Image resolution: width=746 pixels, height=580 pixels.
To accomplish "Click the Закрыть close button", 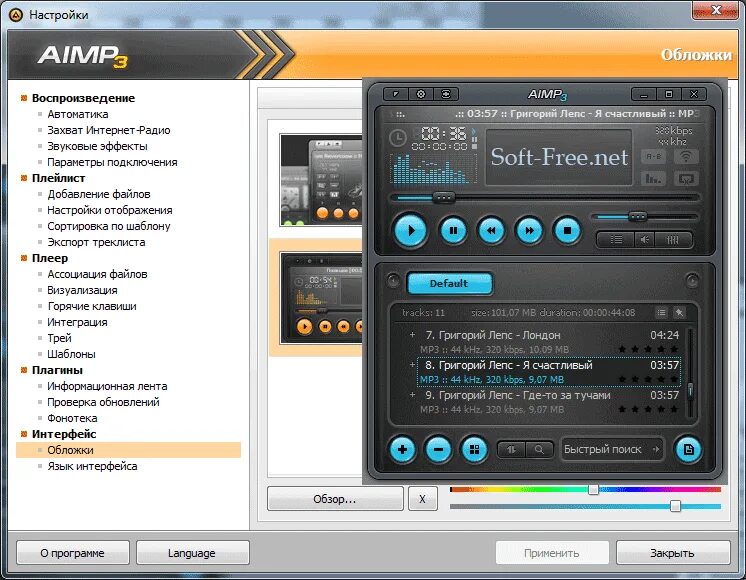I will pyautogui.click(x=672, y=553).
